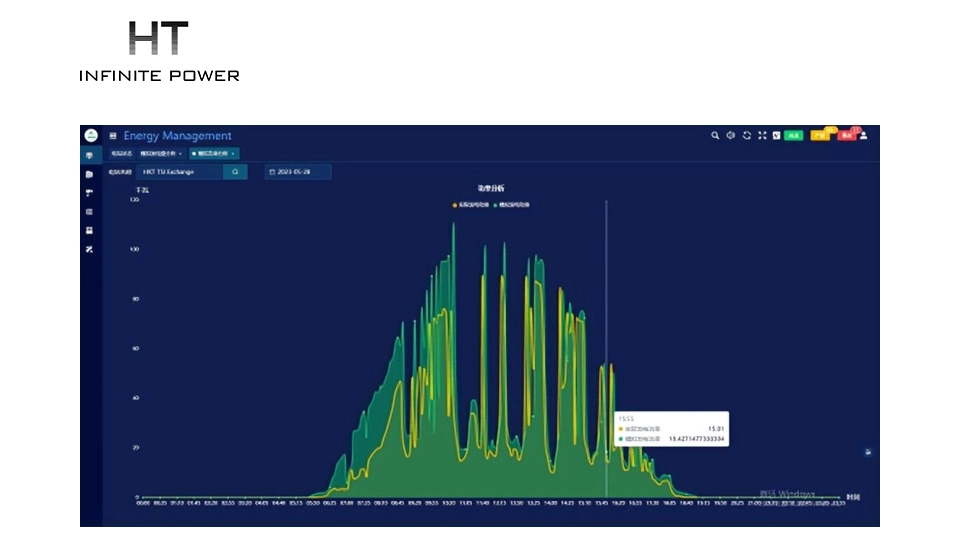Open the first sidebar icon below the logo

coord(90,155)
